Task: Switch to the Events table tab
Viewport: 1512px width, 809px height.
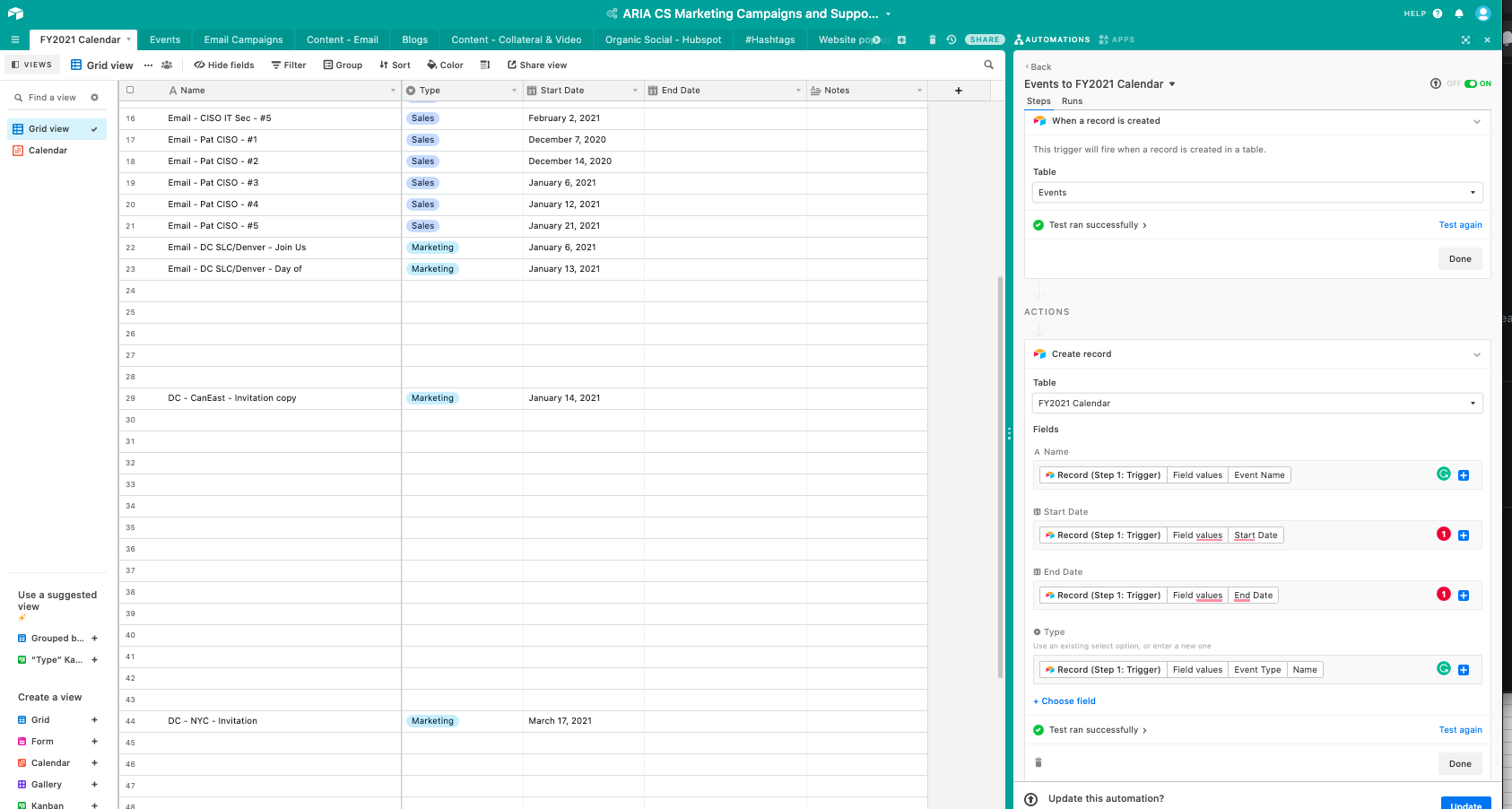Action: point(165,39)
